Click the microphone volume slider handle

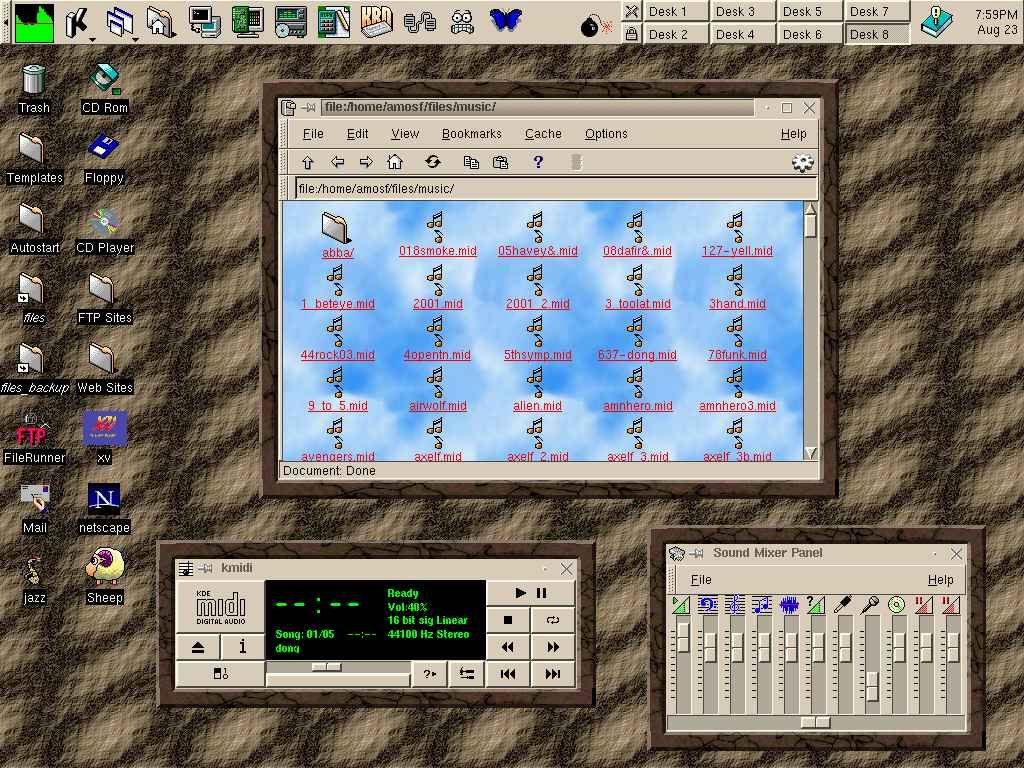click(872, 687)
